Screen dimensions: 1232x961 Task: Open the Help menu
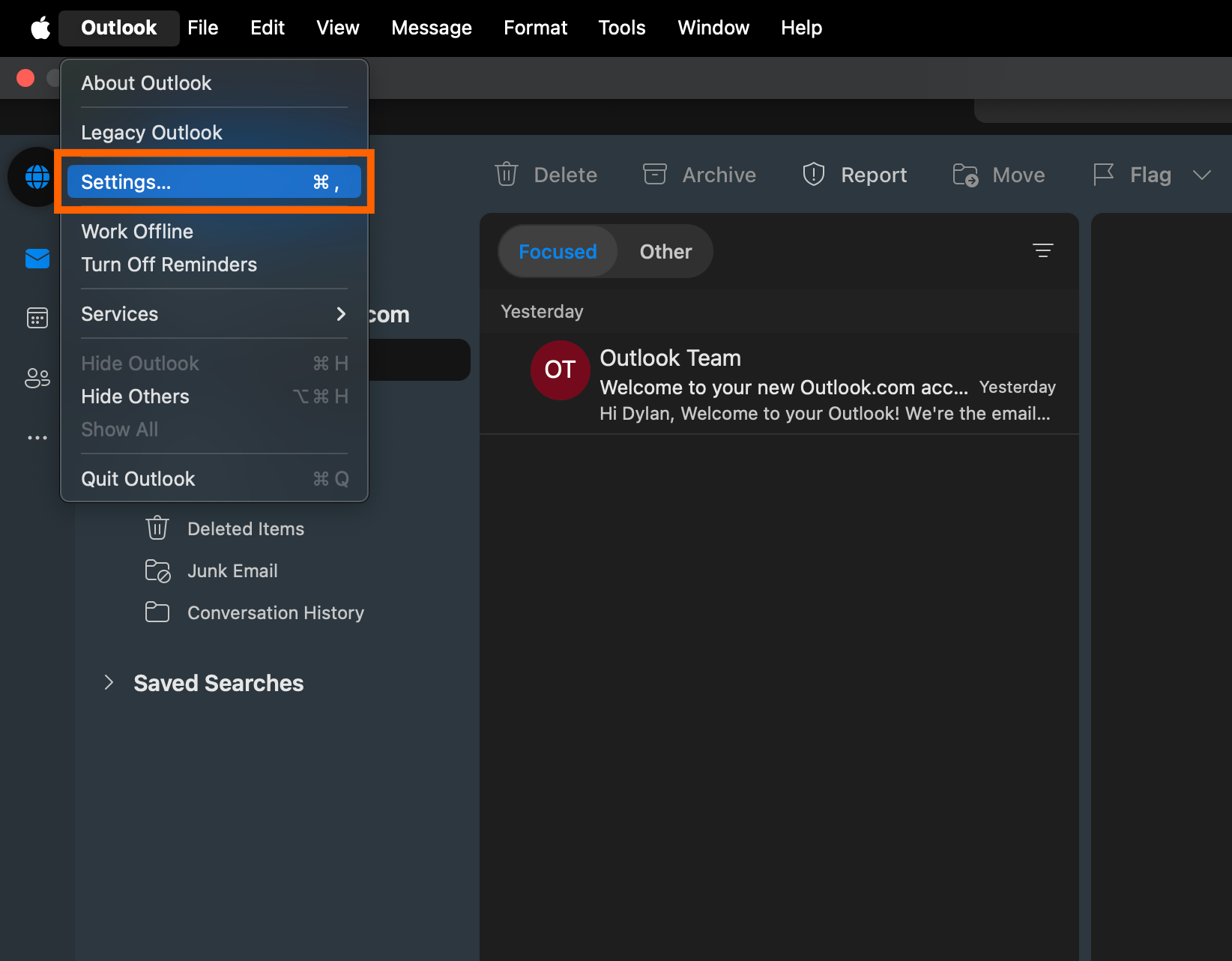(801, 28)
